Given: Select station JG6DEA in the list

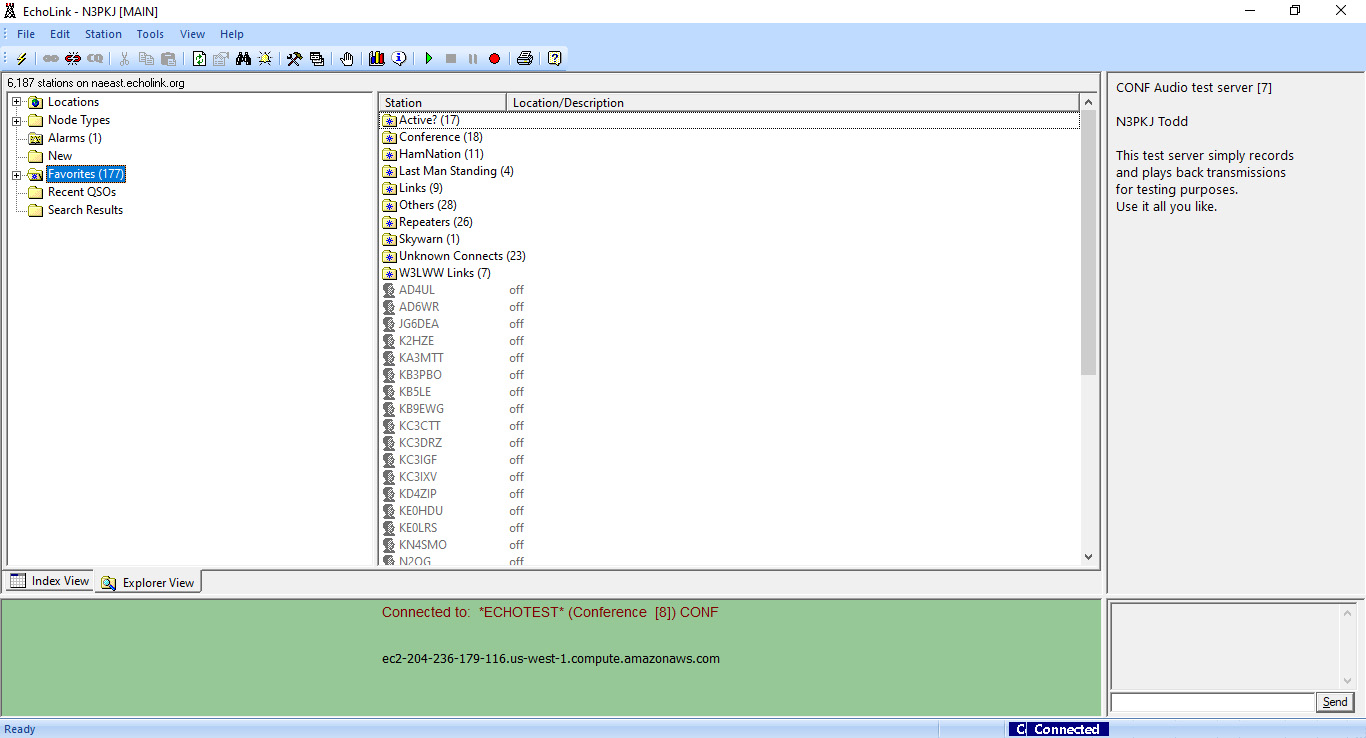Looking at the screenshot, I should 419,324.
